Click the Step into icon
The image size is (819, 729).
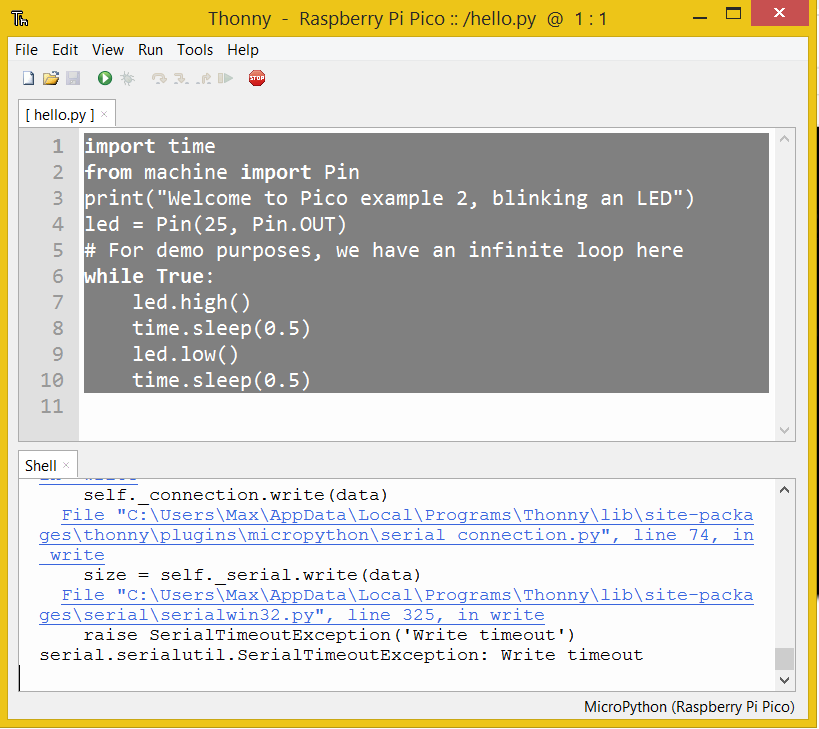181,78
